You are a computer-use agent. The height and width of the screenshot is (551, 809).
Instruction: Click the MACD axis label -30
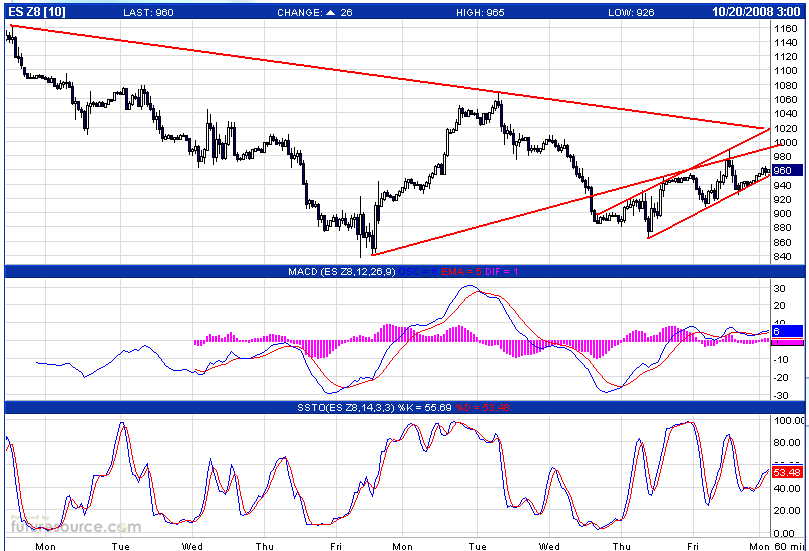click(780, 395)
